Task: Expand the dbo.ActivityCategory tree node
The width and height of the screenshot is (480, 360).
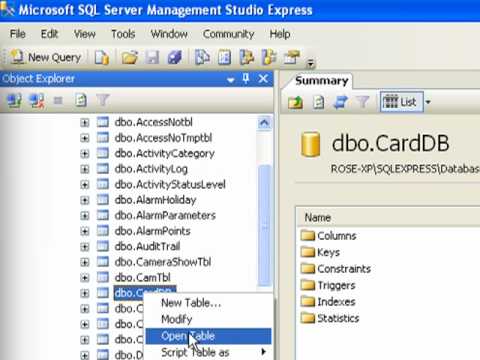Action: pos(85,154)
